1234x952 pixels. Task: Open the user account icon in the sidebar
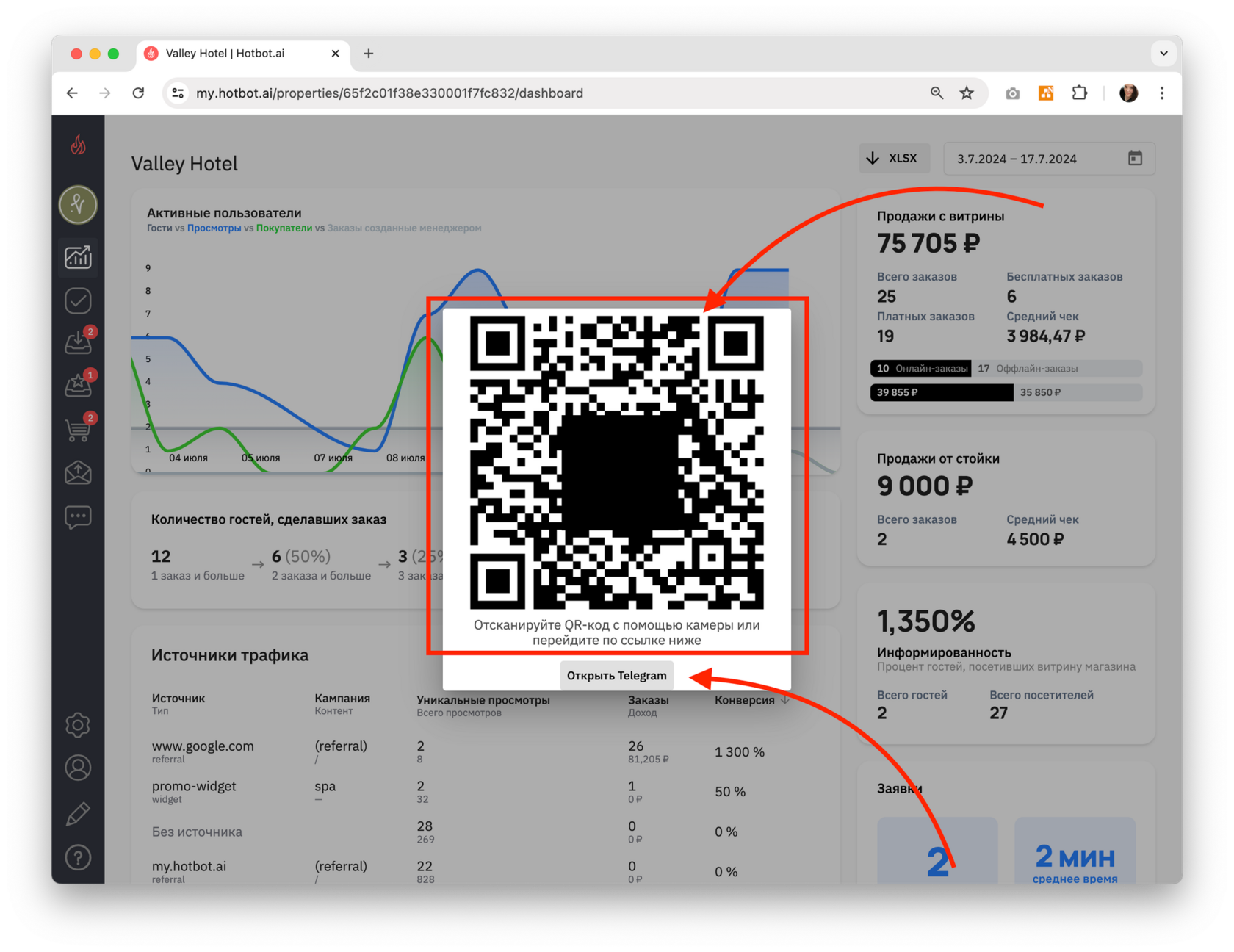coord(78,768)
